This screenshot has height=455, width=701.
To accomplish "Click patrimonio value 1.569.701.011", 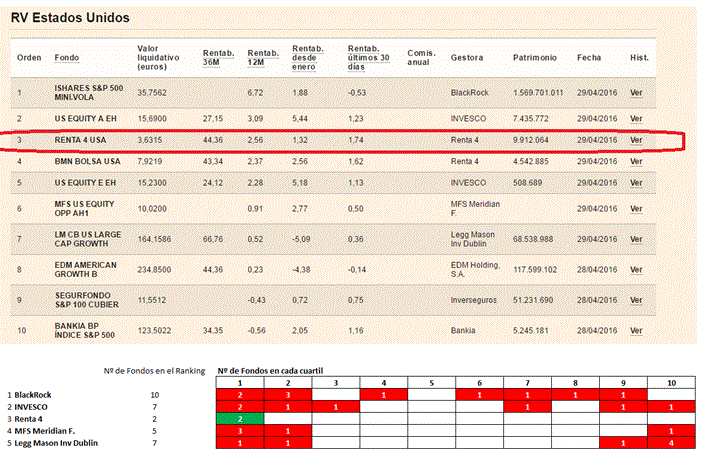I will 538,93.
